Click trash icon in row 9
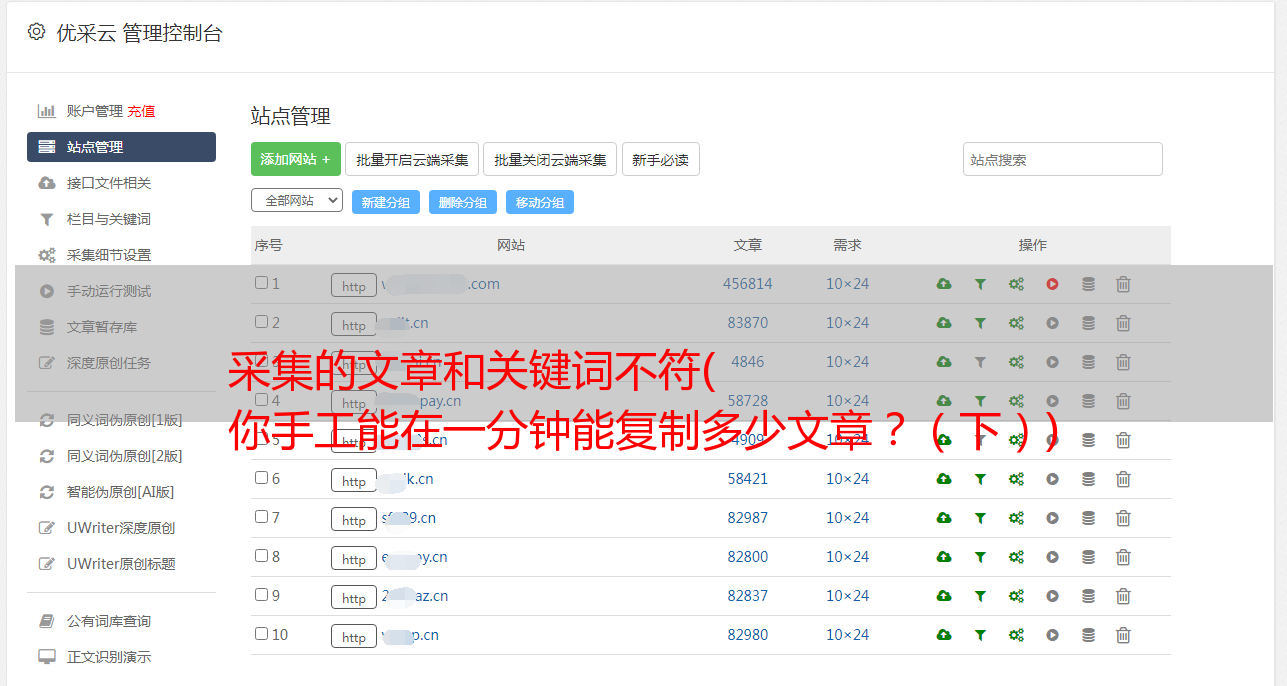This screenshot has width=1287, height=686. pos(1123,596)
